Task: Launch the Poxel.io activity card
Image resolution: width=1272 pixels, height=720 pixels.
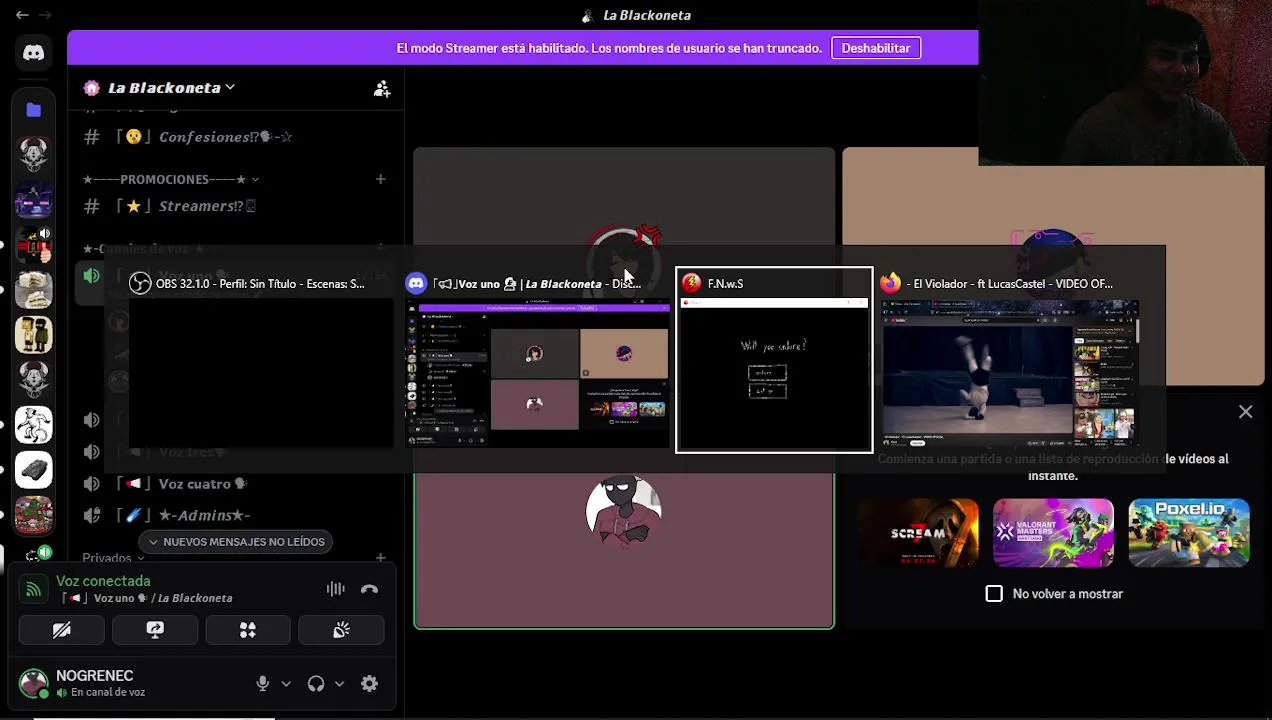Action: coord(1189,533)
